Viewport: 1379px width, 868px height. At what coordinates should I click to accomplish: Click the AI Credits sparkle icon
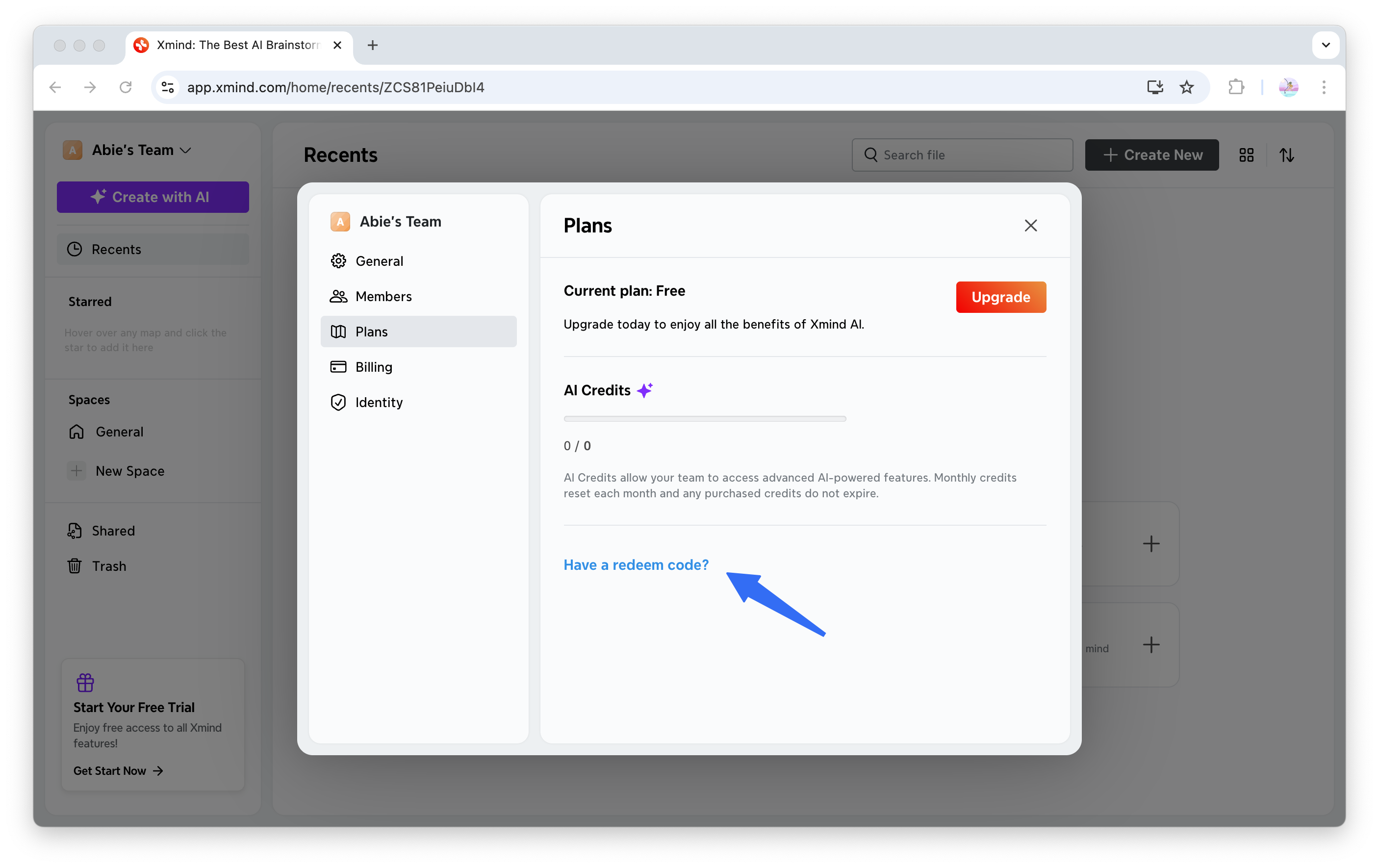[x=645, y=390]
